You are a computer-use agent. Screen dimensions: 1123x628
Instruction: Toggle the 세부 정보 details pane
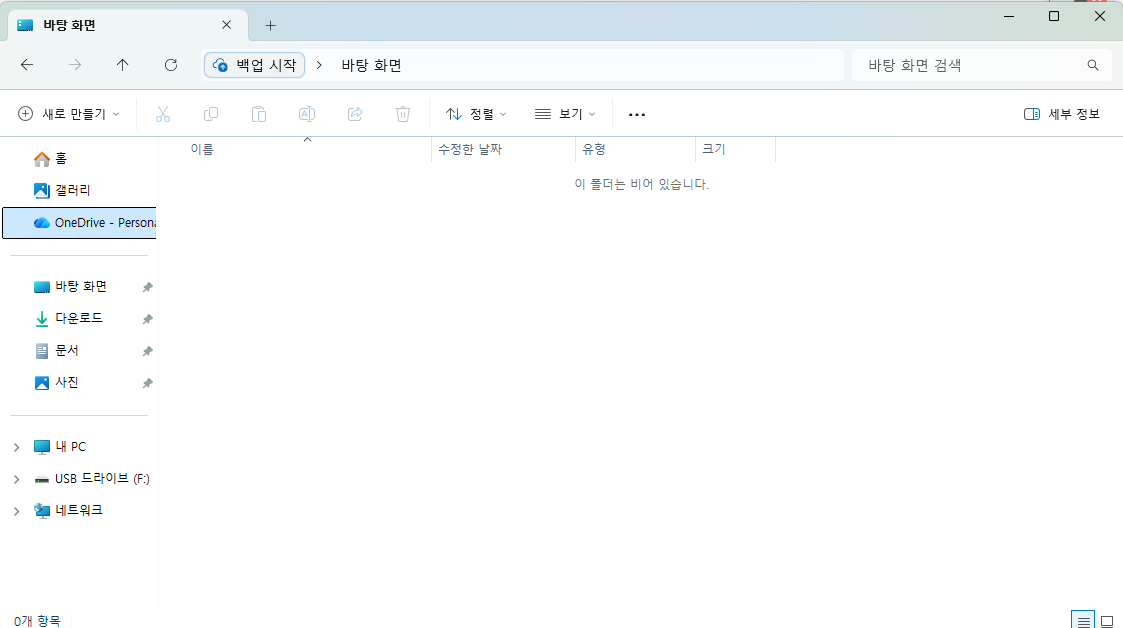(x=1061, y=114)
